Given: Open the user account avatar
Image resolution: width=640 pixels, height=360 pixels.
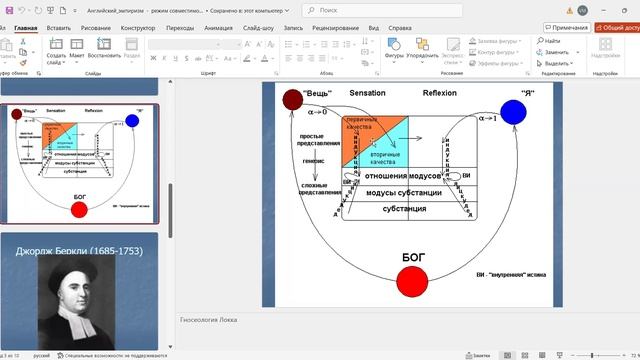Looking at the screenshot, I should click(583, 11).
